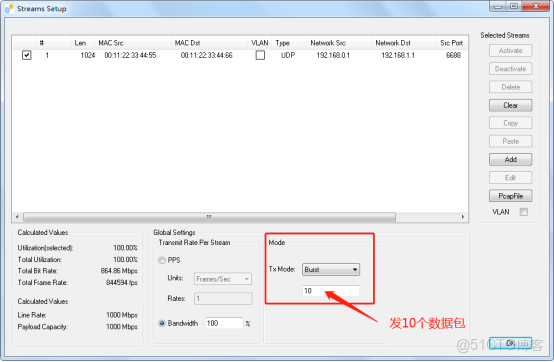Click the Network Src column header
This screenshot has height=362, width=554.
tap(338, 43)
